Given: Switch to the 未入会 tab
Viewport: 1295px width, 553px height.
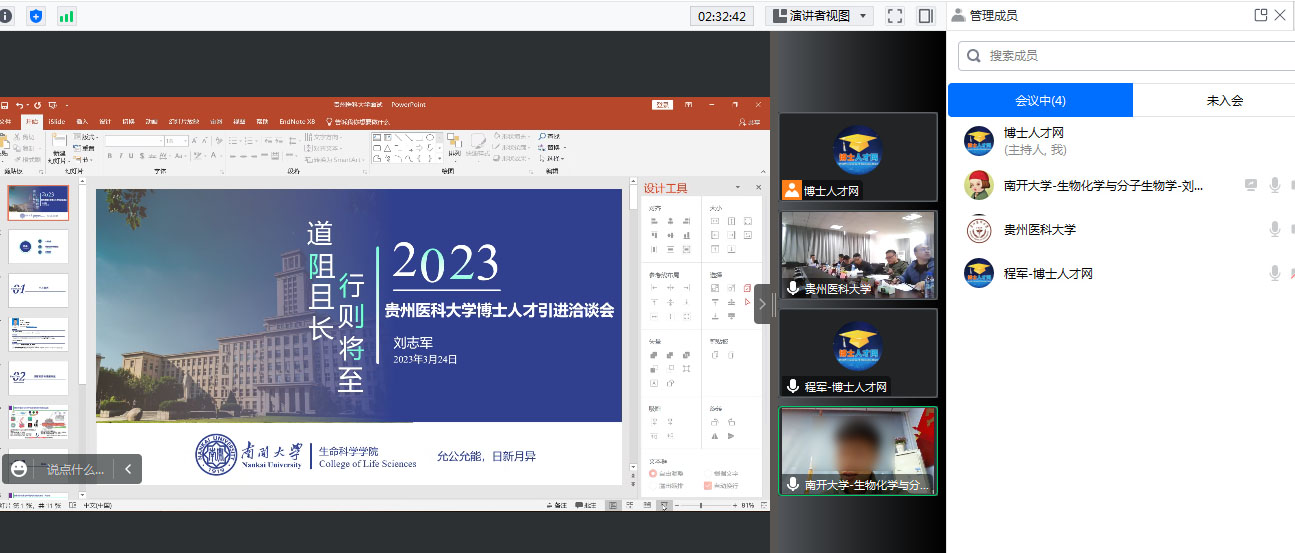Looking at the screenshot, I should 1224,100.
